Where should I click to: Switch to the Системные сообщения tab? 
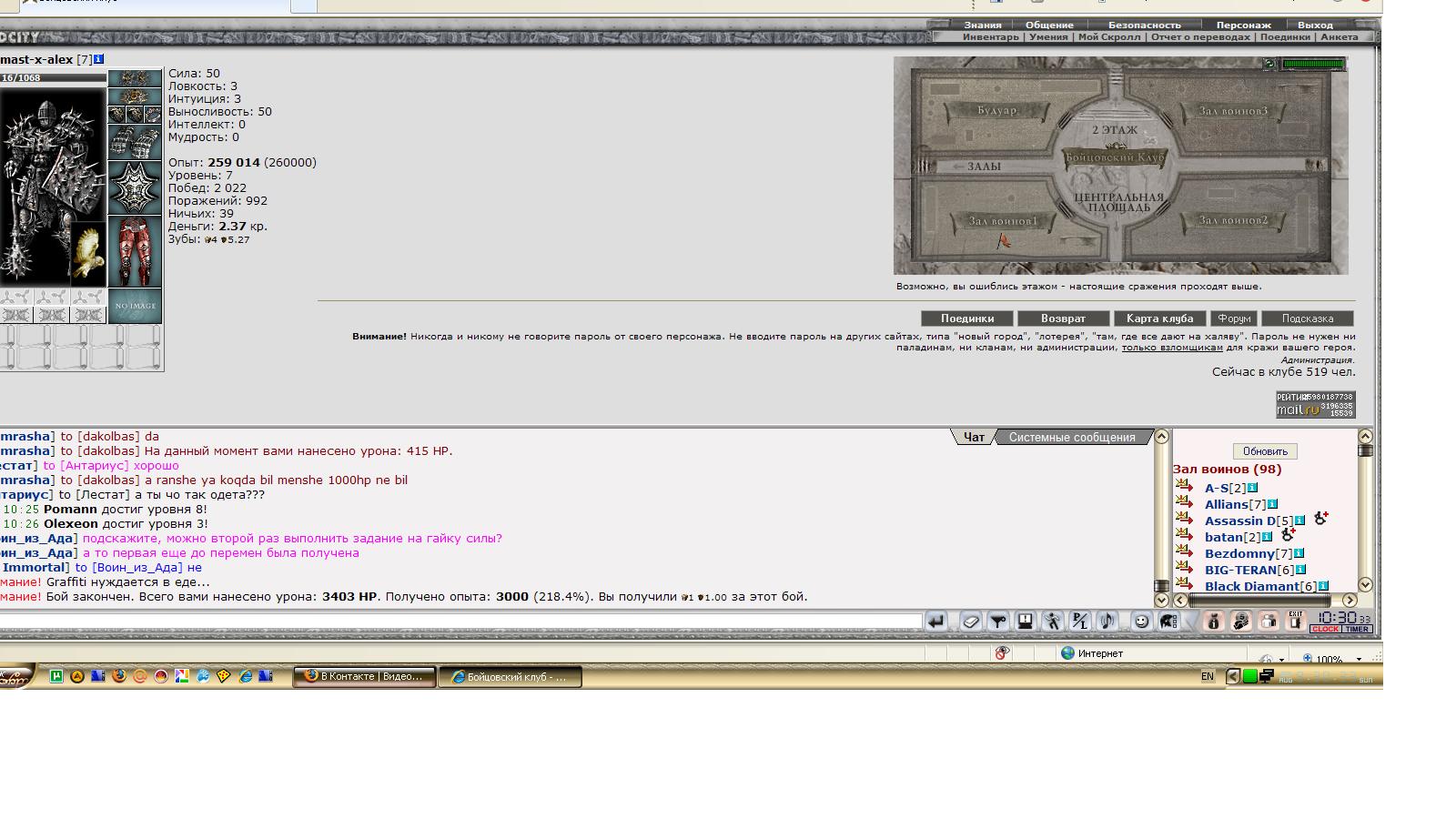tap(1072, 438)
